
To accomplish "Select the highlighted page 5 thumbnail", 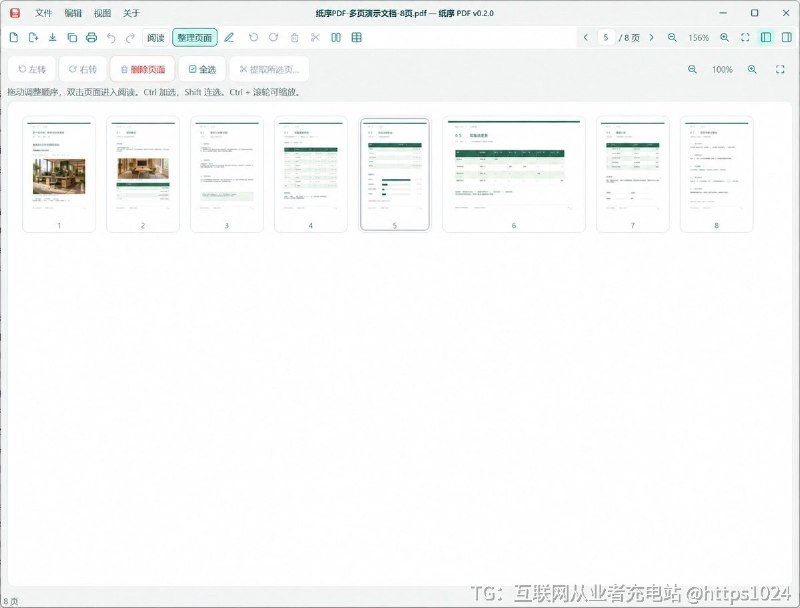I will click(x=394, y=174).
